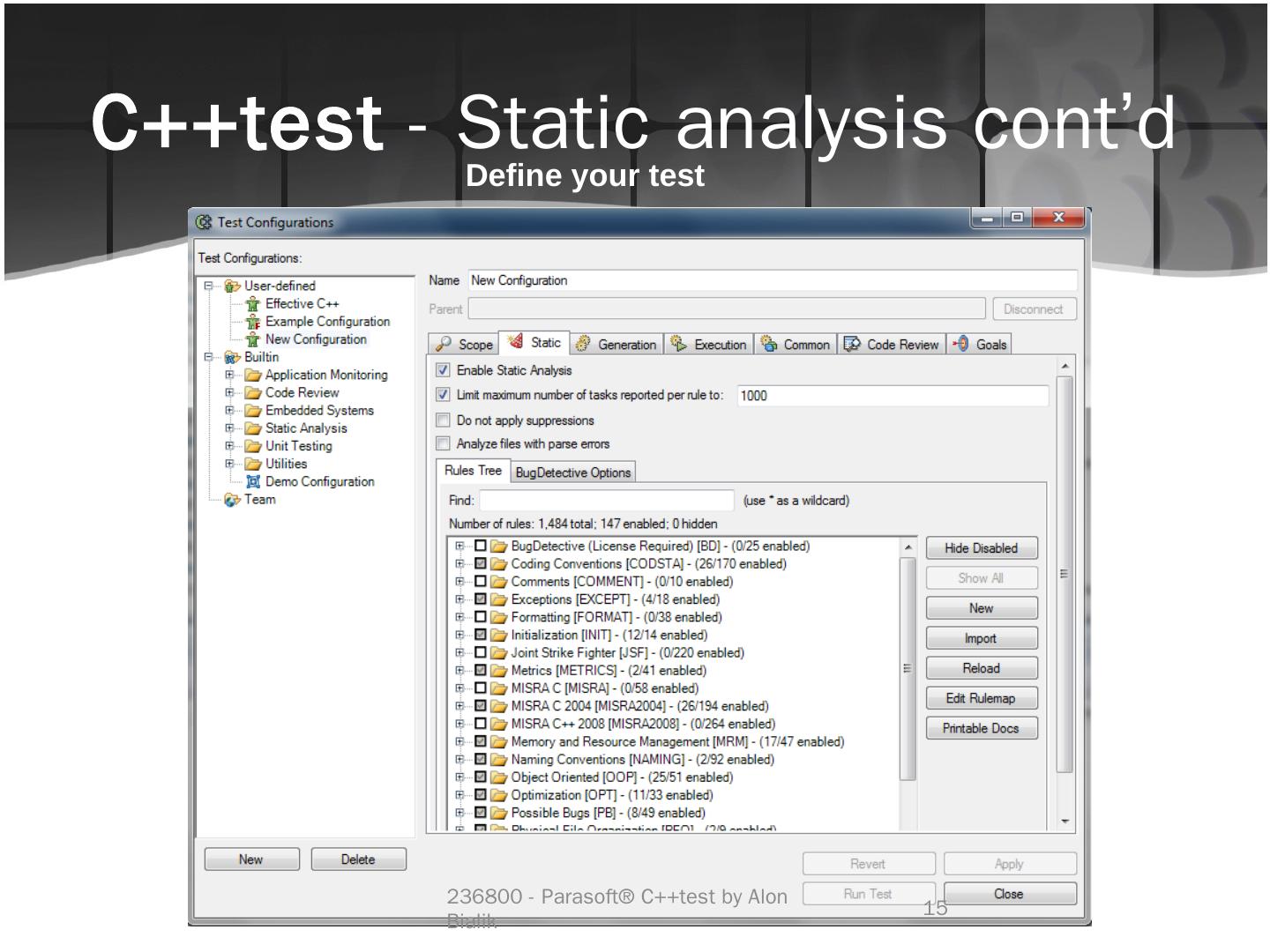Viewport: 1270px width, 952px height.
Task: Check Analyze files with parse errors
Action: tap(444, 444)
